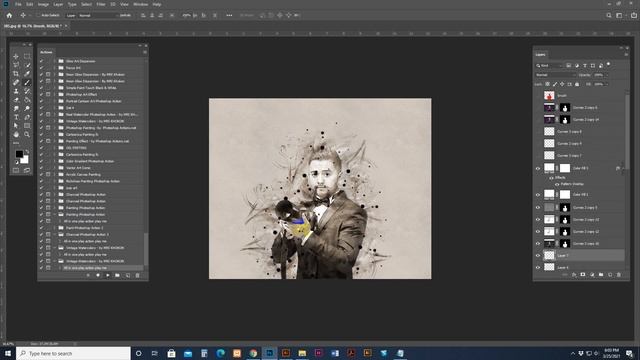The height and width of the screenshot is (360, 640).
Task: Click the background color swatch
Action: [x=26, y=160]
